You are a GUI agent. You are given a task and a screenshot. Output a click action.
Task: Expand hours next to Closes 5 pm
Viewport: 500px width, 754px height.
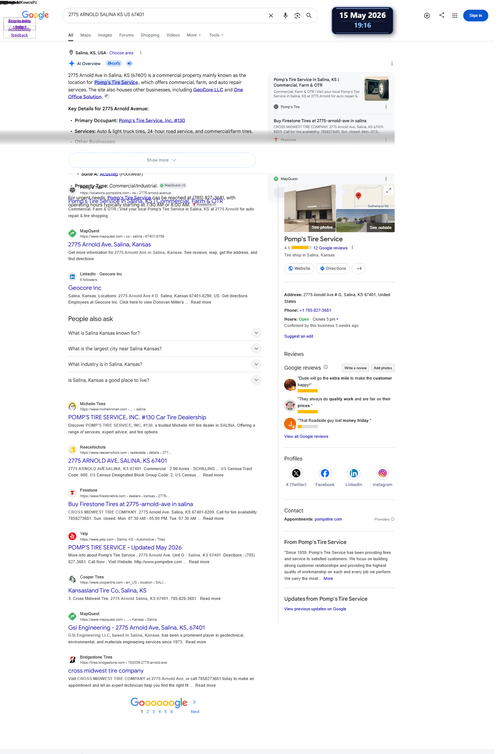338,319
